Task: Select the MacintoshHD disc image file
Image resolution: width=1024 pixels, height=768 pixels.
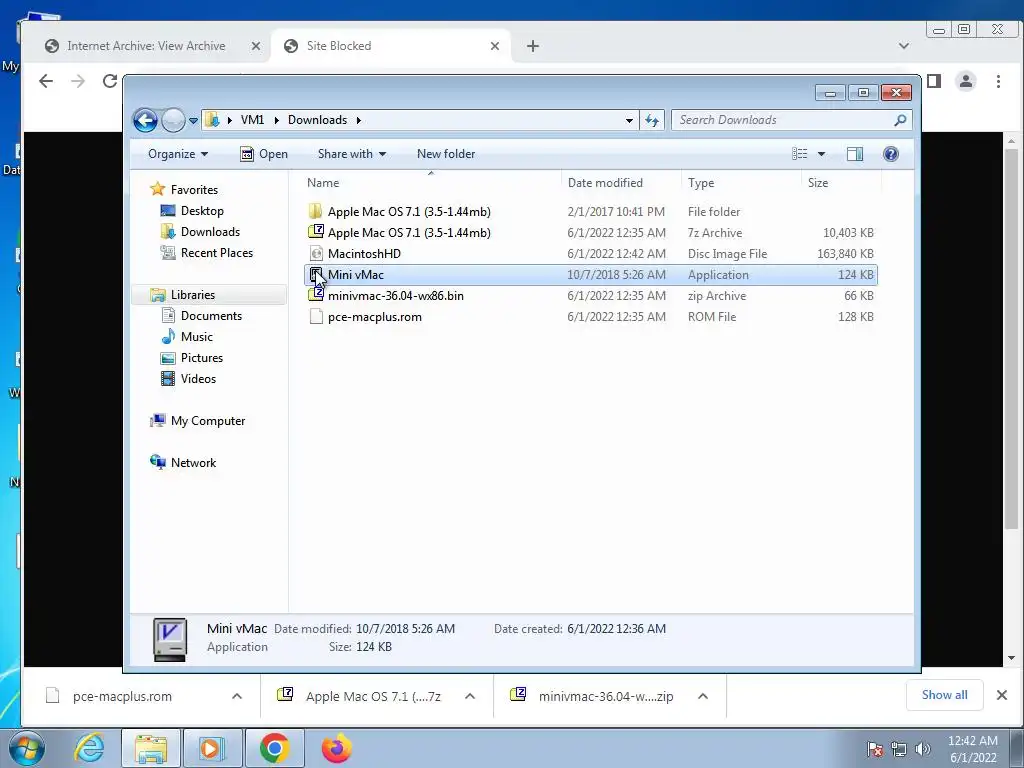Action: click(x=591, y=253)
